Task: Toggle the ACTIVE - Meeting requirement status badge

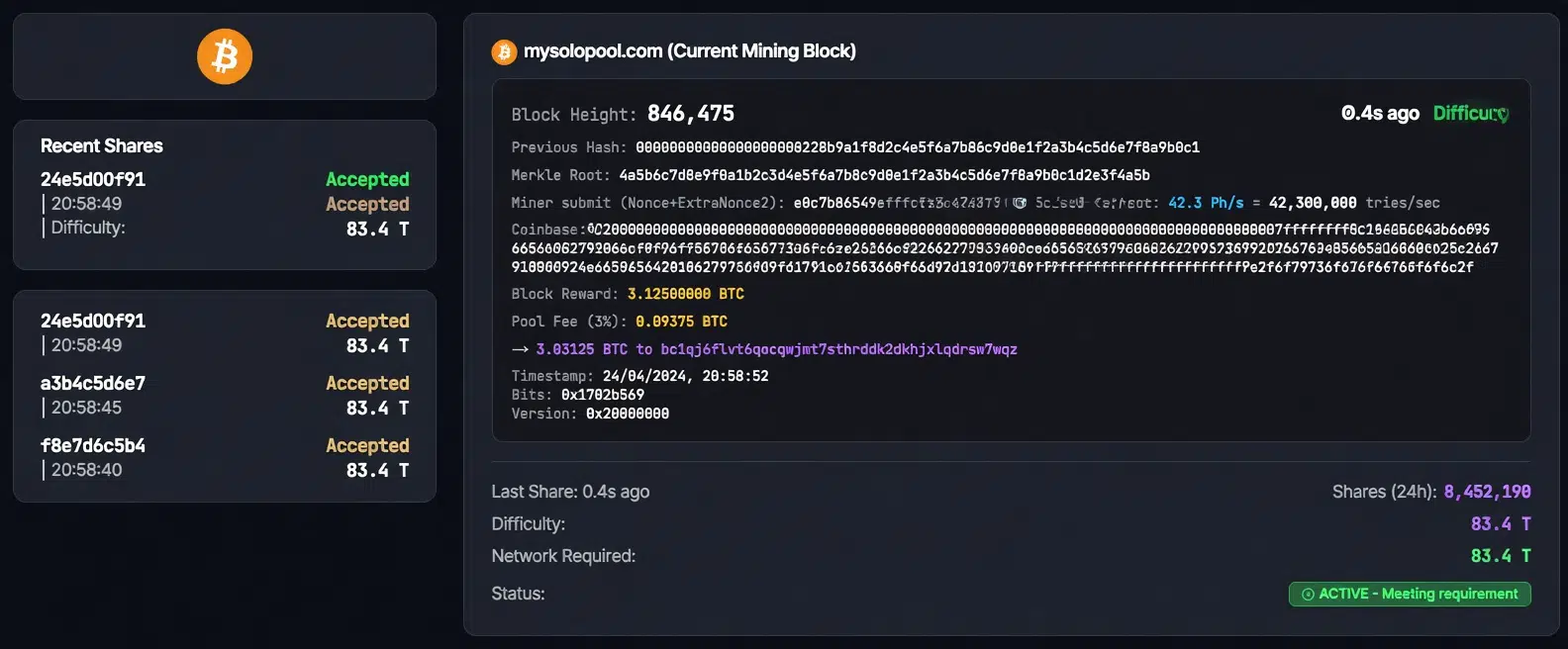Action: tap(1409, 594)
